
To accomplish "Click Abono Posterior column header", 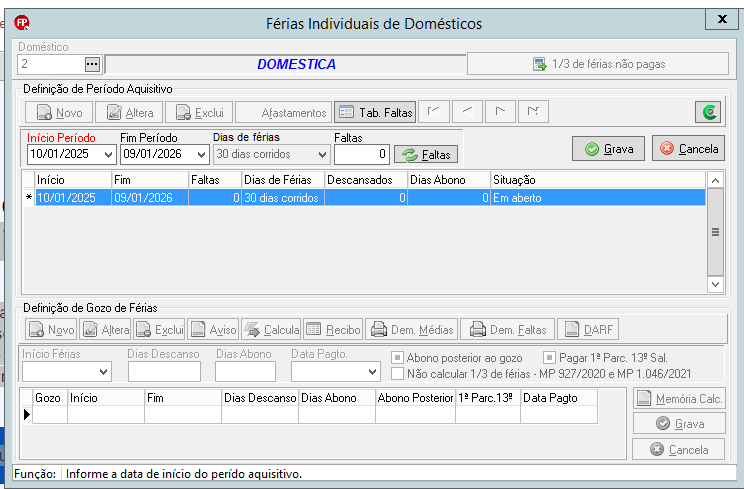I will (x=415, y=398).
